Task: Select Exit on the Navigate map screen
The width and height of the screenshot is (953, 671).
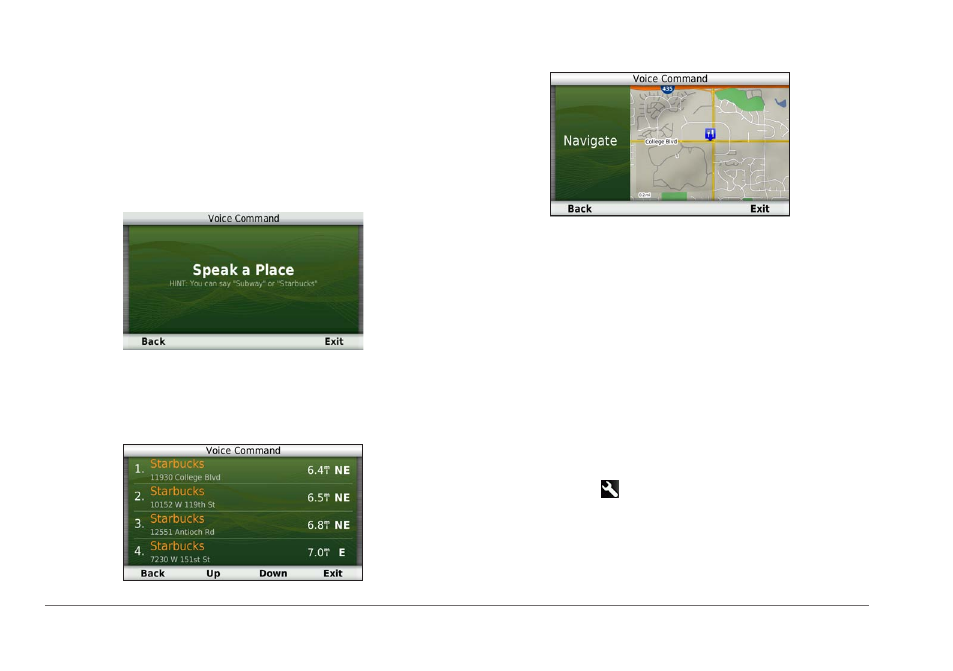Action: pyautogui.click(x=760, y=208)
